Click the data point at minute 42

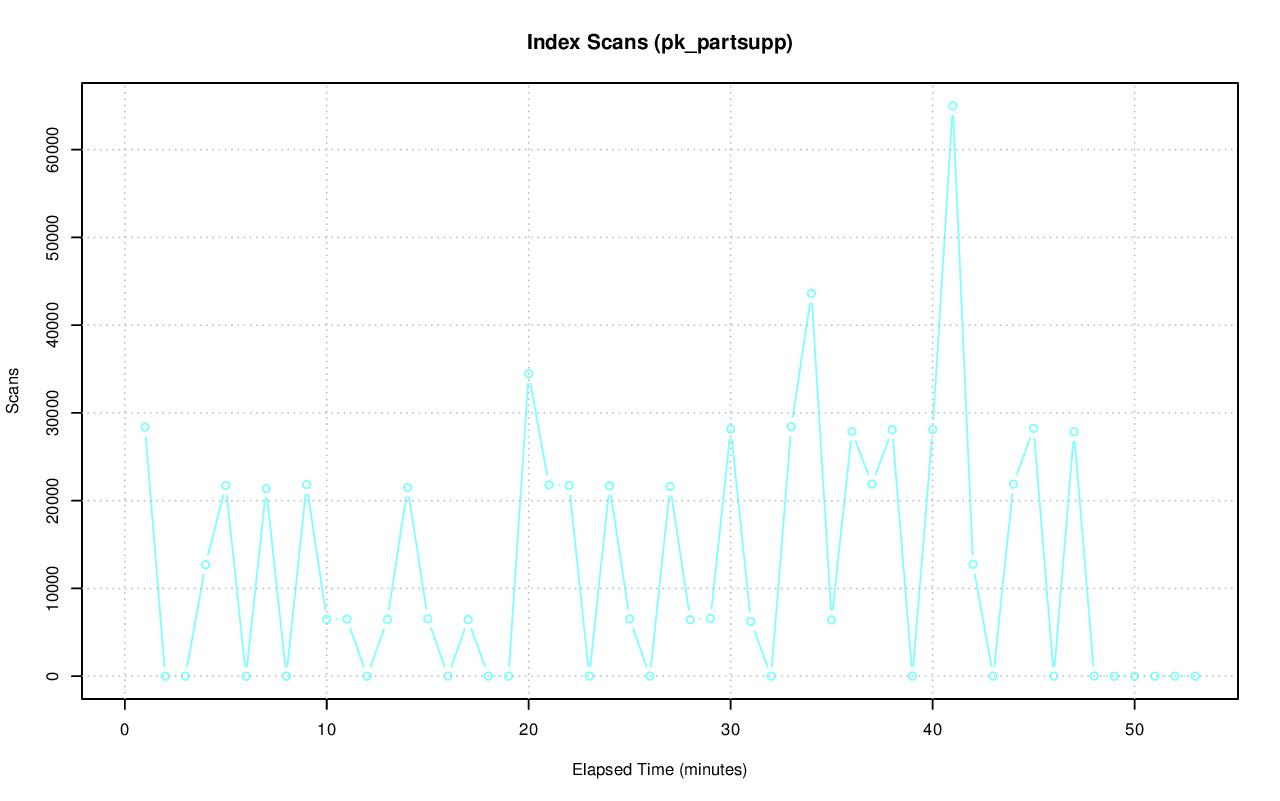[x=973, y=565]
